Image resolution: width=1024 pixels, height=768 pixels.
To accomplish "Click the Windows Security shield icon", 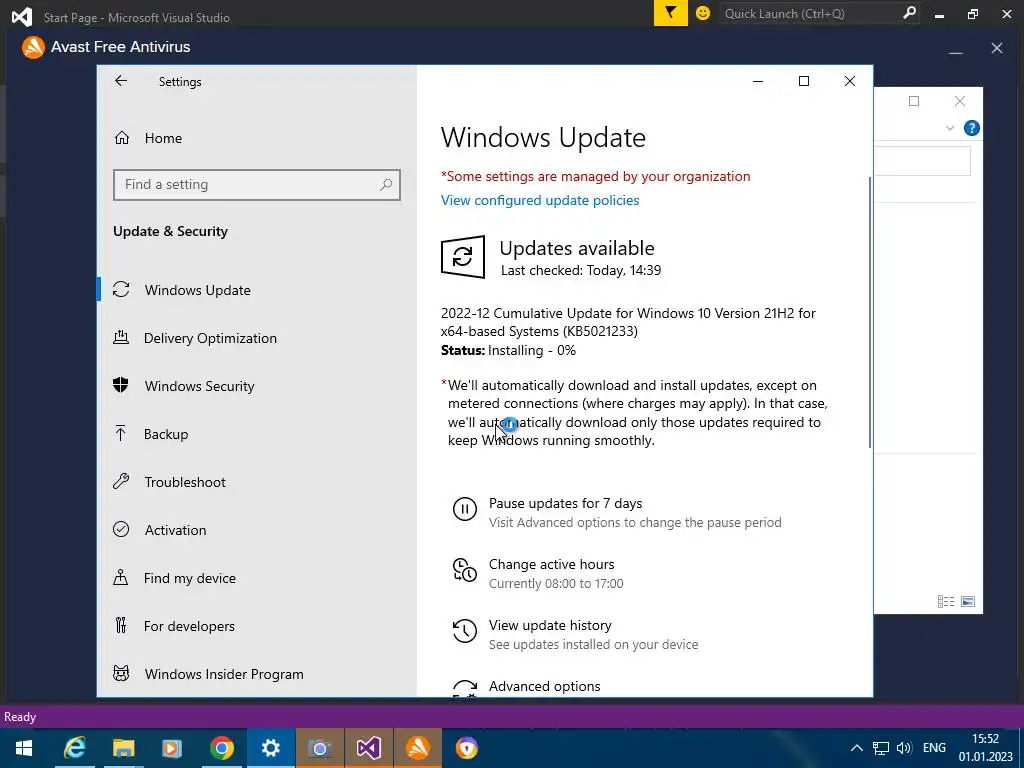I will [121, 385].
